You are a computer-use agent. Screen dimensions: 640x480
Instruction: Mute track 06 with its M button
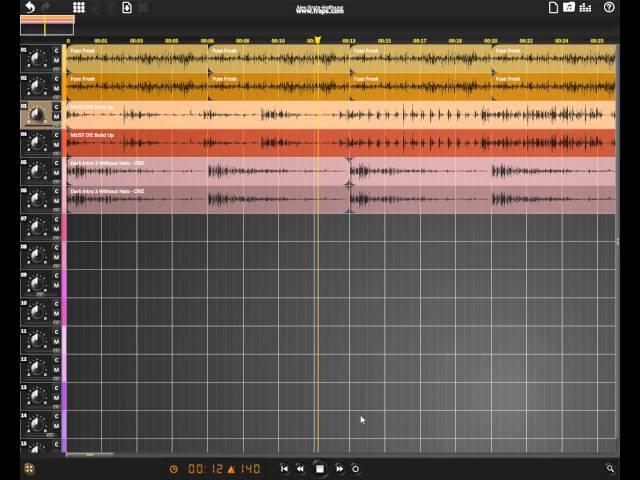[x=56, y=201]
